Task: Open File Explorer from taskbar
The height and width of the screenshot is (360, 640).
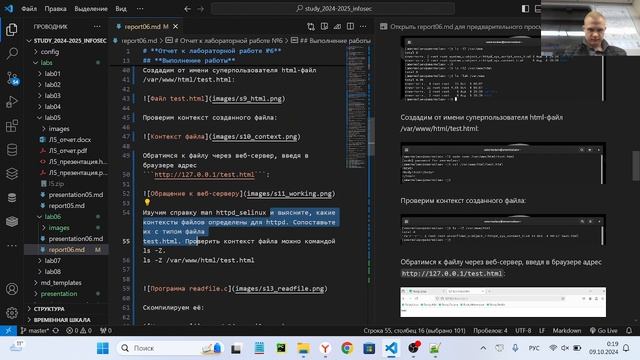Action: point(303,348)
